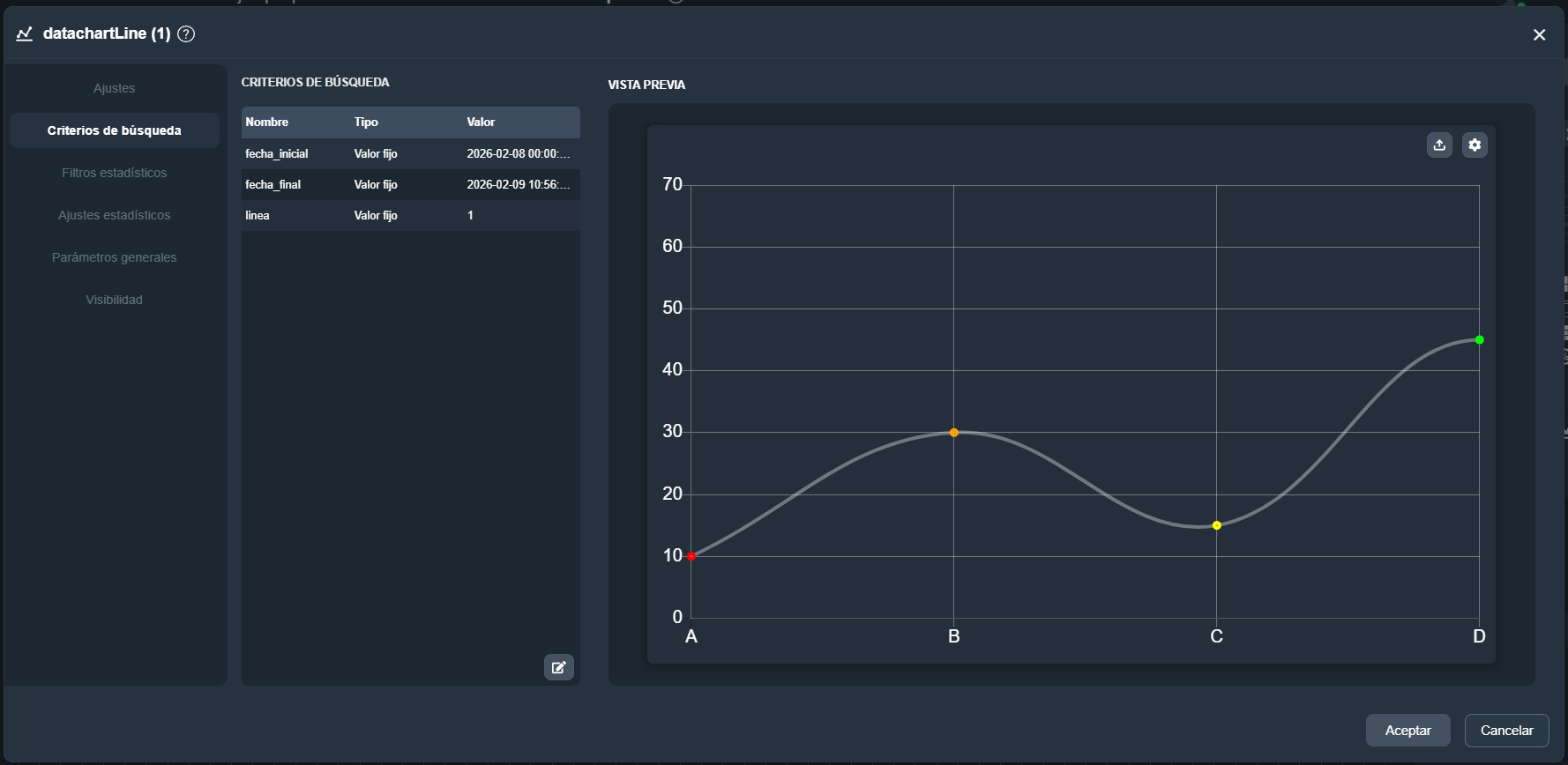
Task: Select the fecha_final row
Action: click(410, 184)
